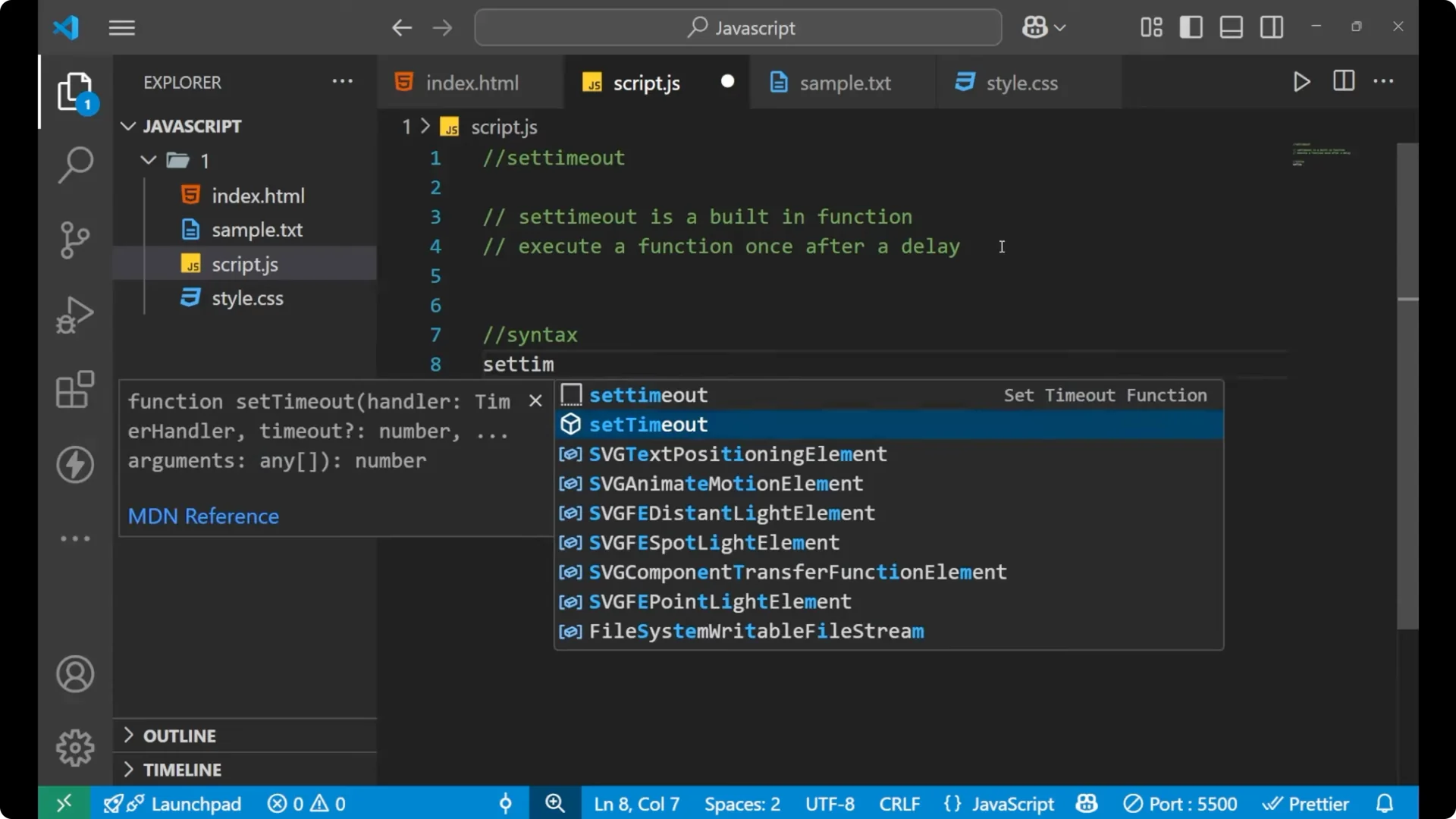Toggle the bottom panel visibility

point(1231,27)
